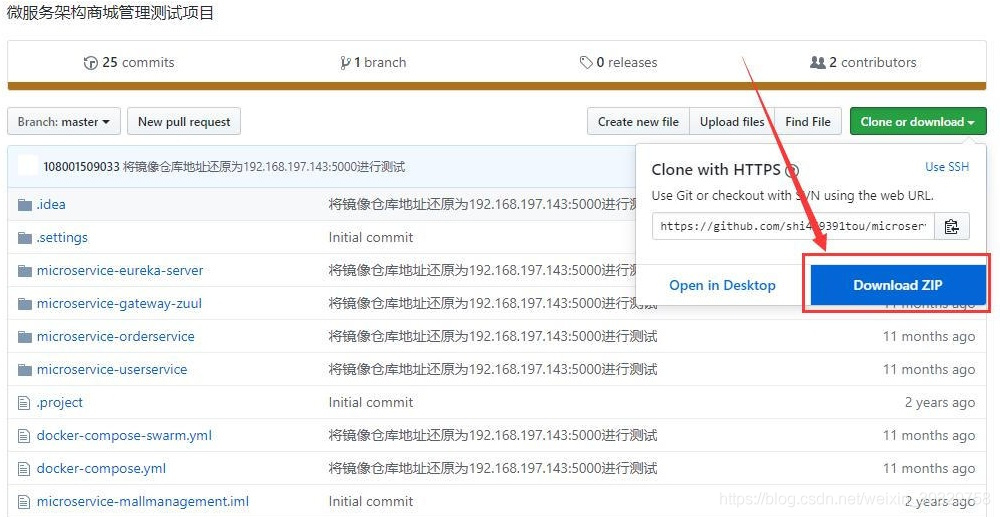1000x517 pixels.
Task: Click the docker-compose.yml file icon
Action: (x=24, y=469)
